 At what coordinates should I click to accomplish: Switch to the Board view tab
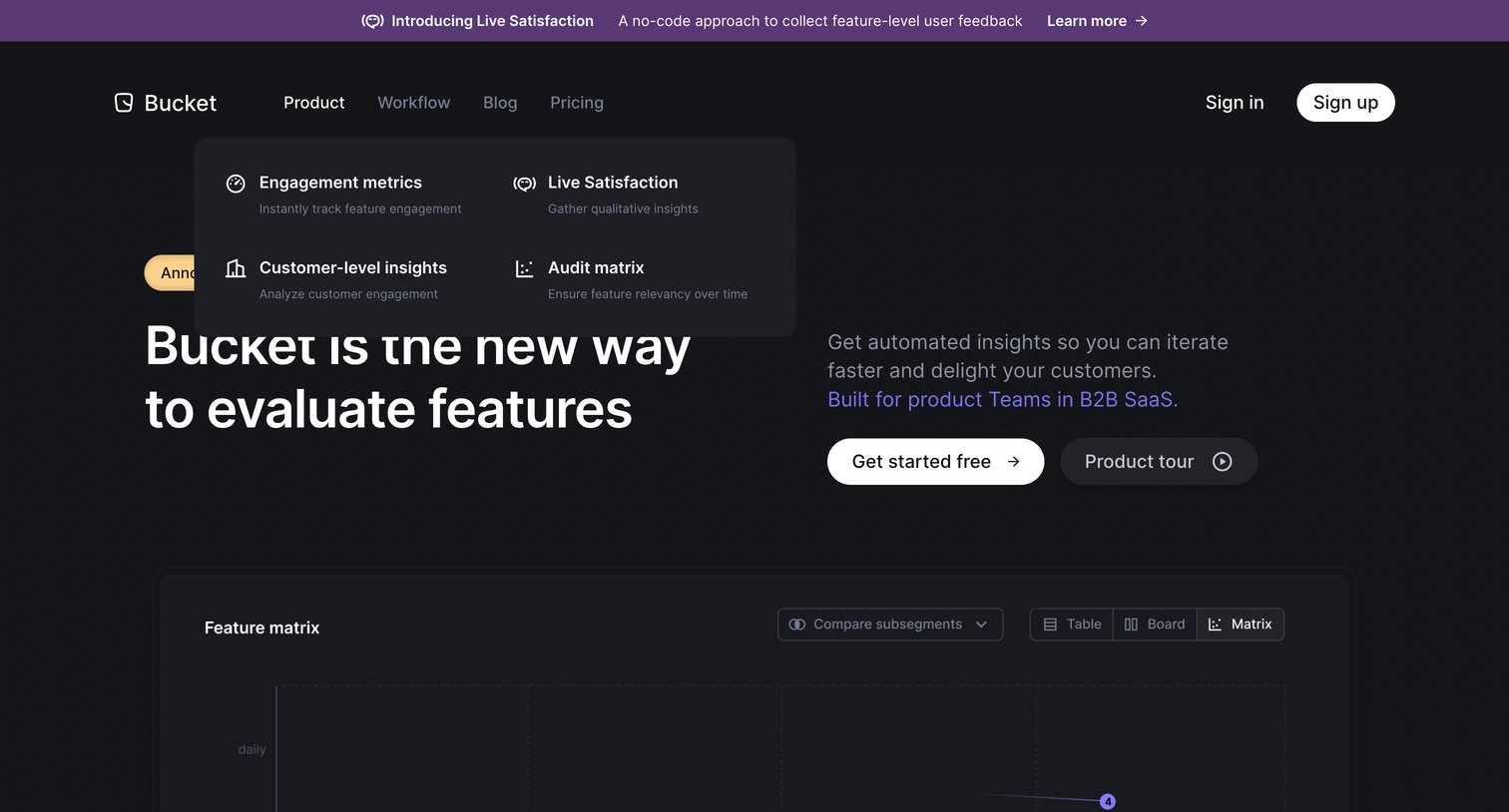(x=1155, y=624)
